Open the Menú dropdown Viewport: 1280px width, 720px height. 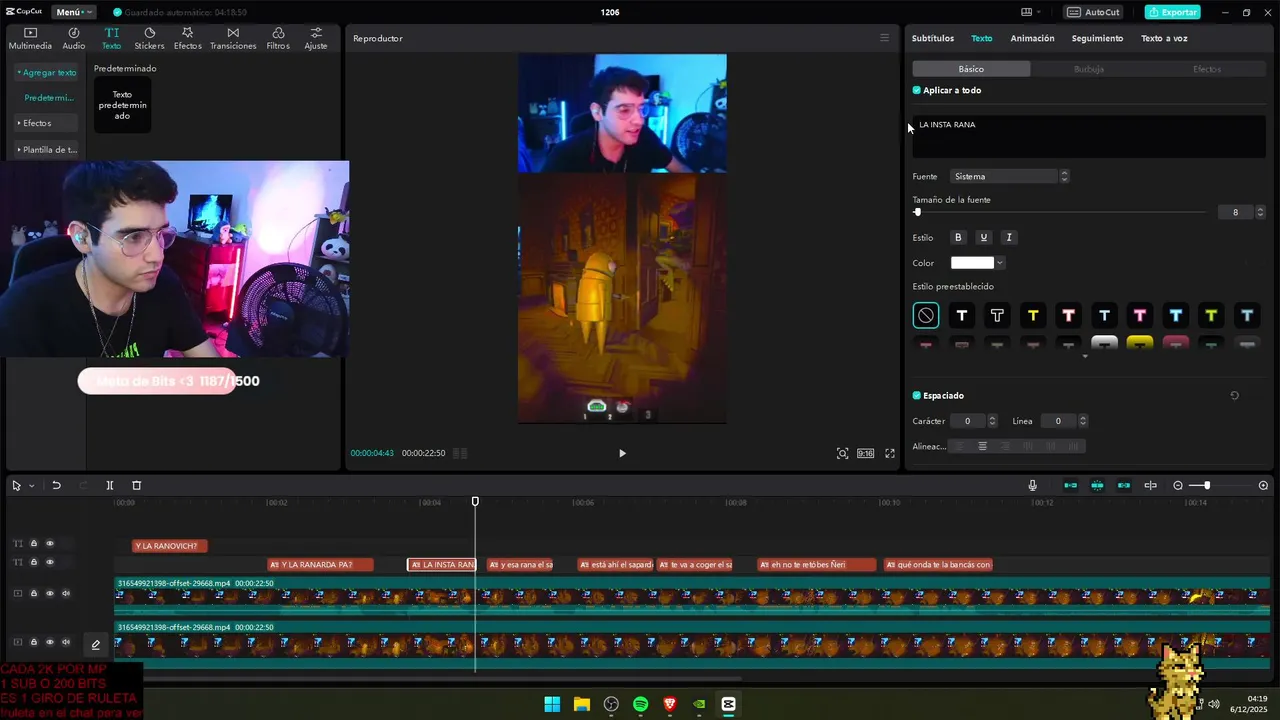point(73,12)
